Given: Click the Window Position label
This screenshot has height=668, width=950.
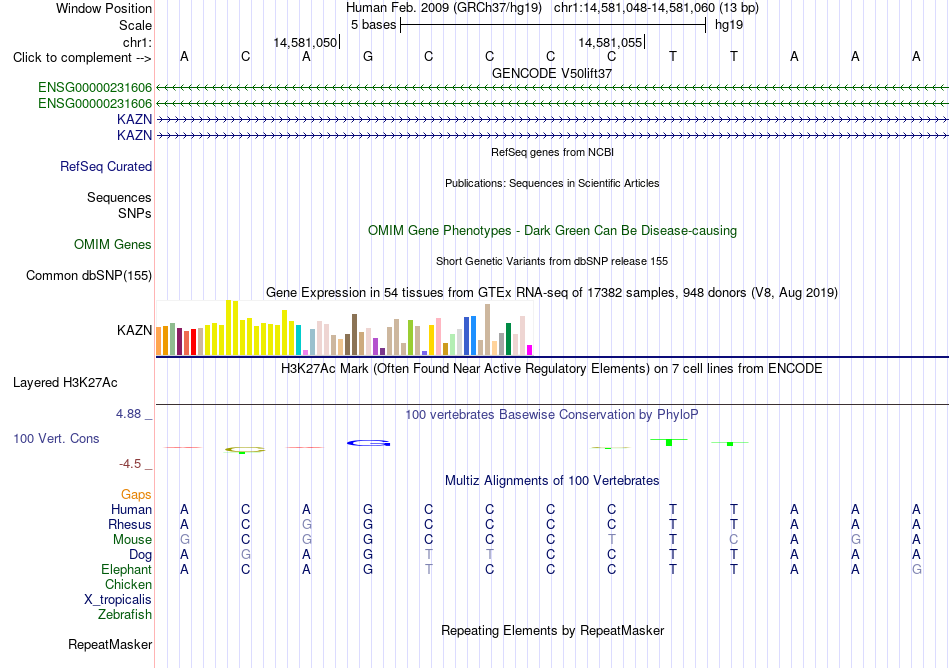Looking at the screenshot, I should [x=104, y=8].
